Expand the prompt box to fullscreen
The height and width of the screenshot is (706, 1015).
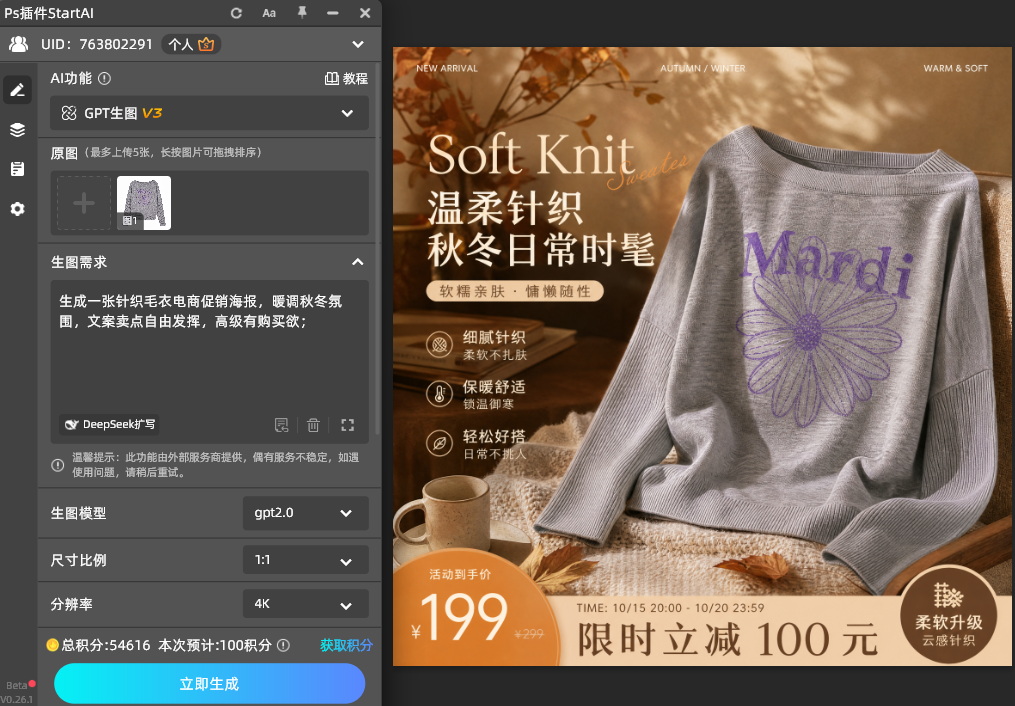point(348,425)
